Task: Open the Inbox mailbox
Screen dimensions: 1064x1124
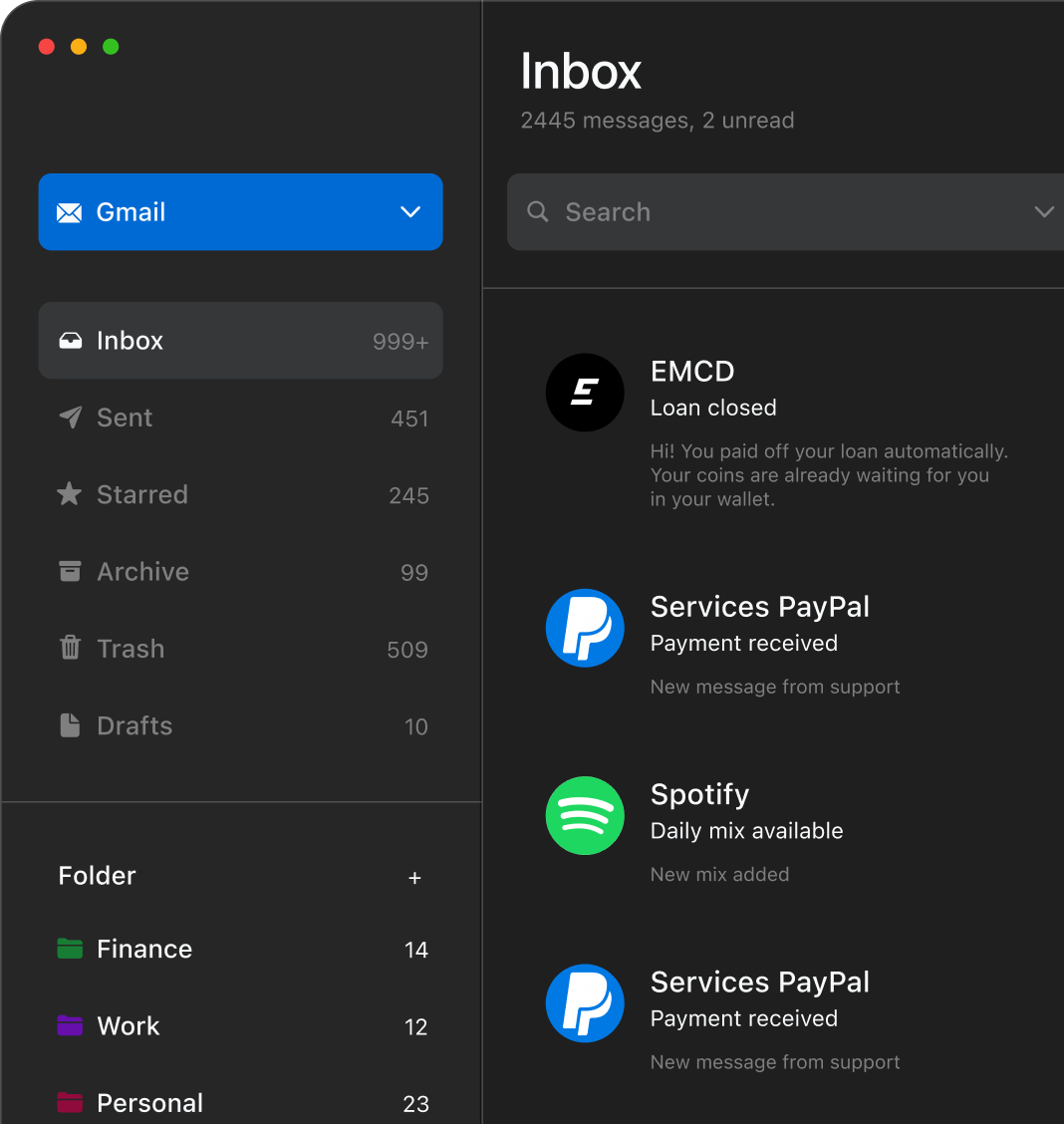Action: tap(241, 341)
